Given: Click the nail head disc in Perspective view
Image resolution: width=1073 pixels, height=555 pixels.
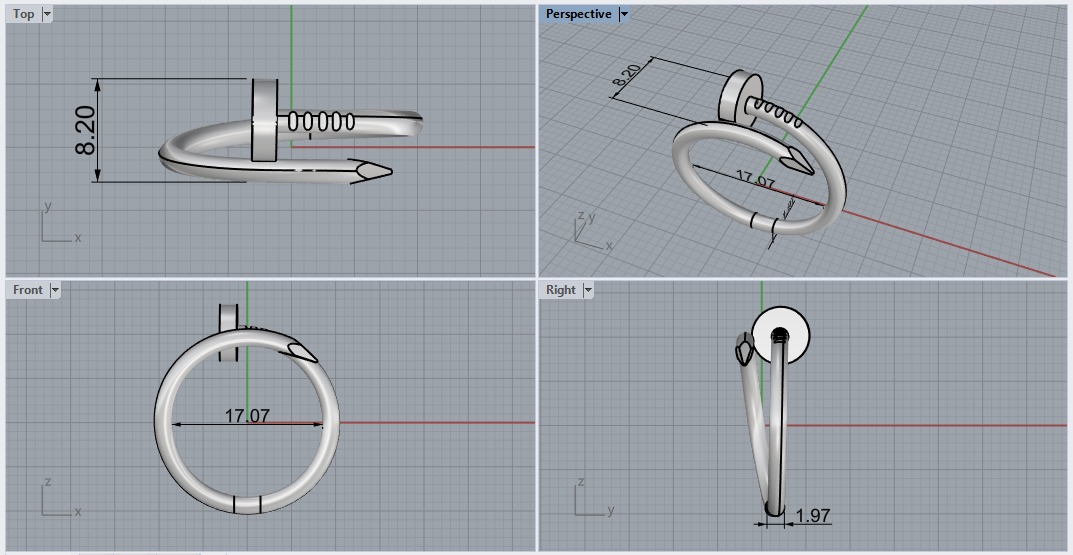Looking at the screenshot, I should click(740, 96).
